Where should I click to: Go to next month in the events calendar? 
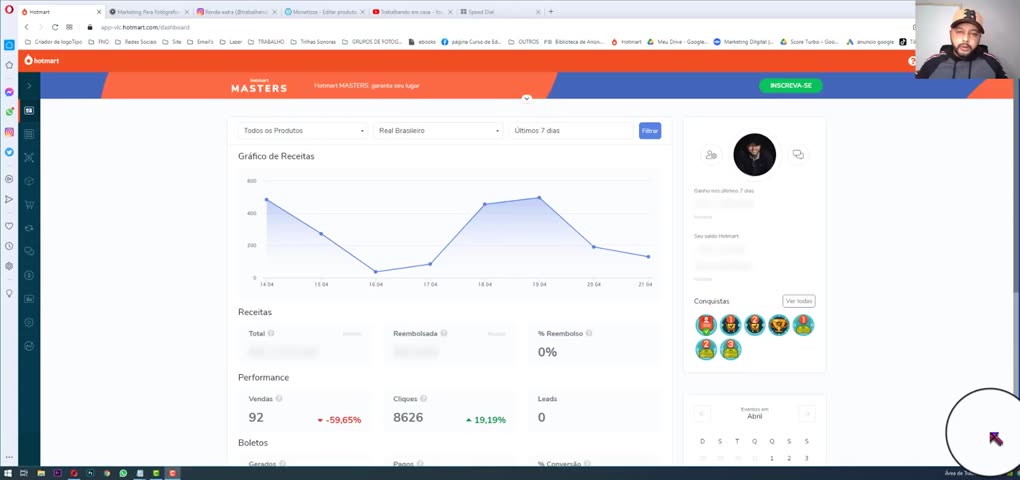point(807,414)
